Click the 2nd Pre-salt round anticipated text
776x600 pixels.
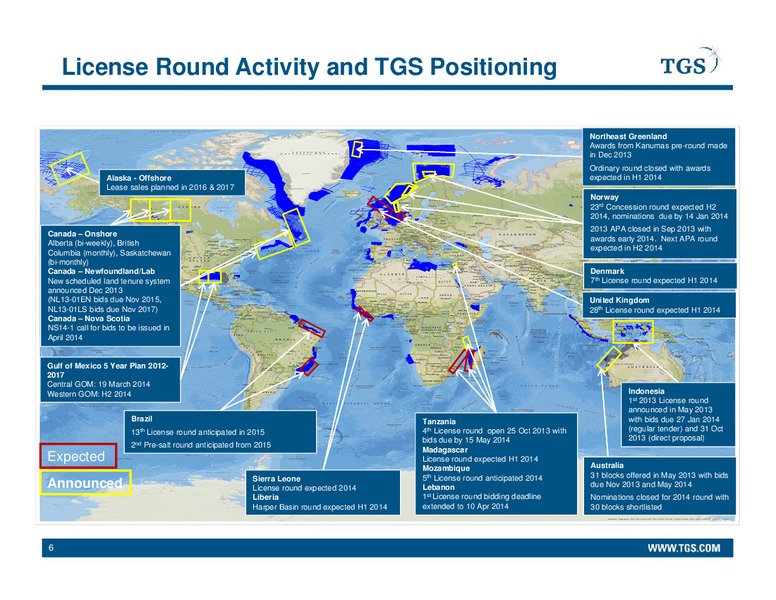201,445
